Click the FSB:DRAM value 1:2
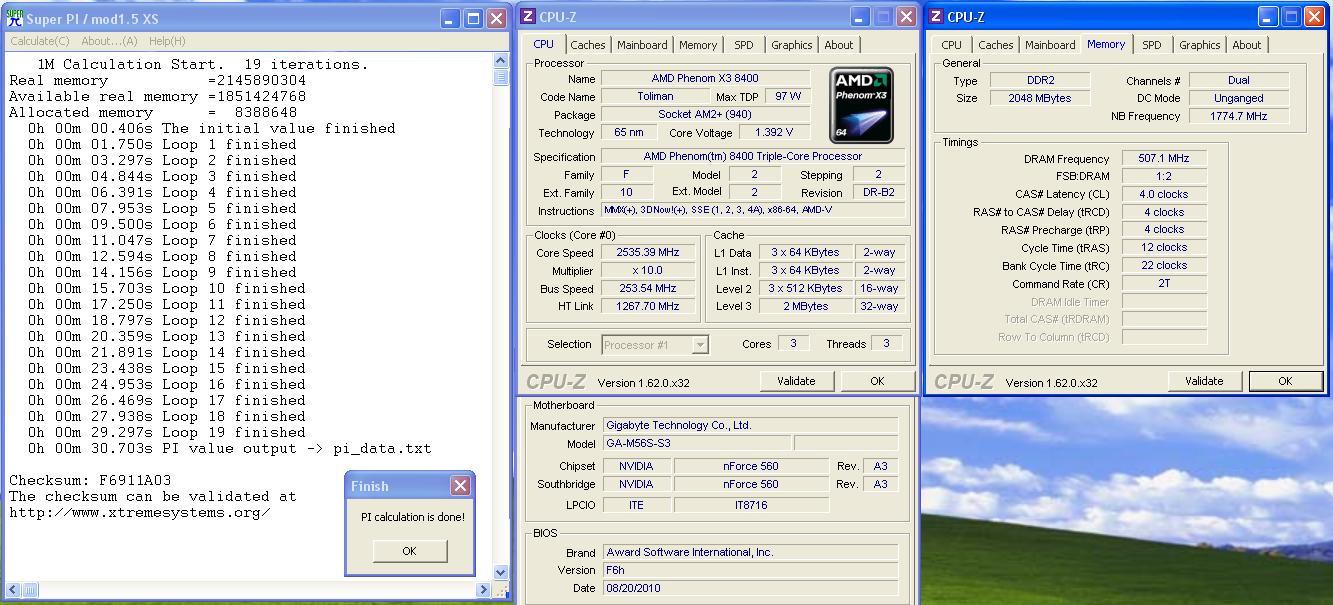Image resolution: width=1333 pixels, height=605 pixels. click(1164, 177)
